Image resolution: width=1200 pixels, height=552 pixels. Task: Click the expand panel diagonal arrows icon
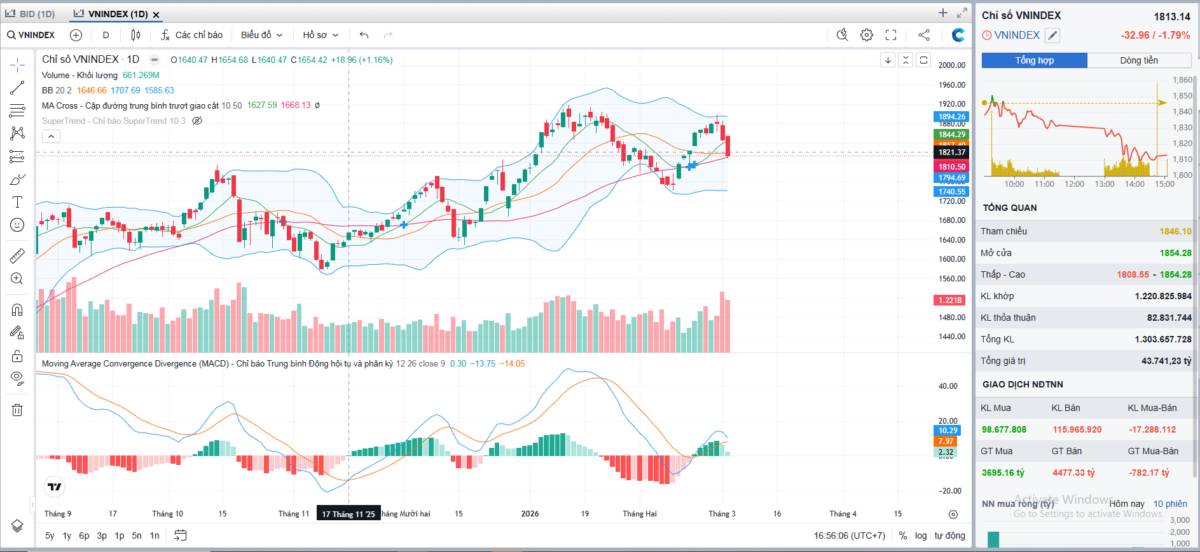click(x=962, y=13)
